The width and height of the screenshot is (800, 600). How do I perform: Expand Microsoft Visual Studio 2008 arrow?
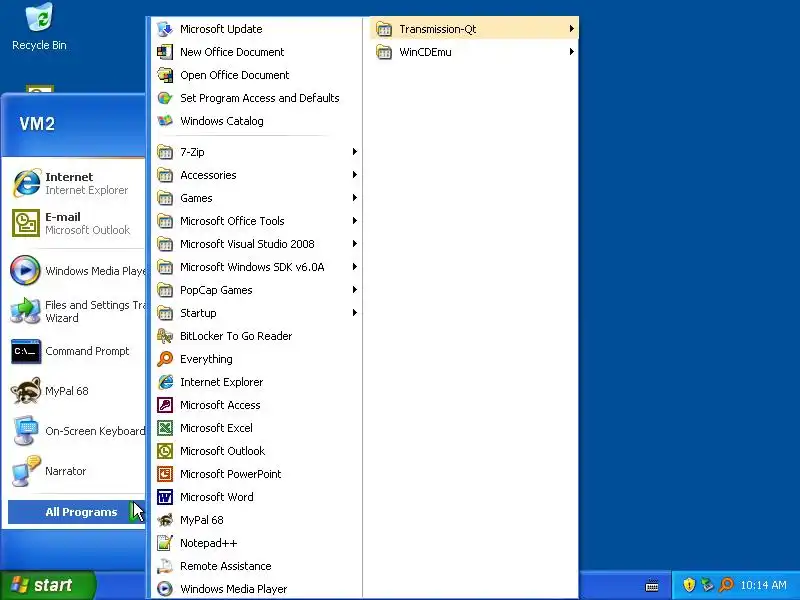coord(354,244)
